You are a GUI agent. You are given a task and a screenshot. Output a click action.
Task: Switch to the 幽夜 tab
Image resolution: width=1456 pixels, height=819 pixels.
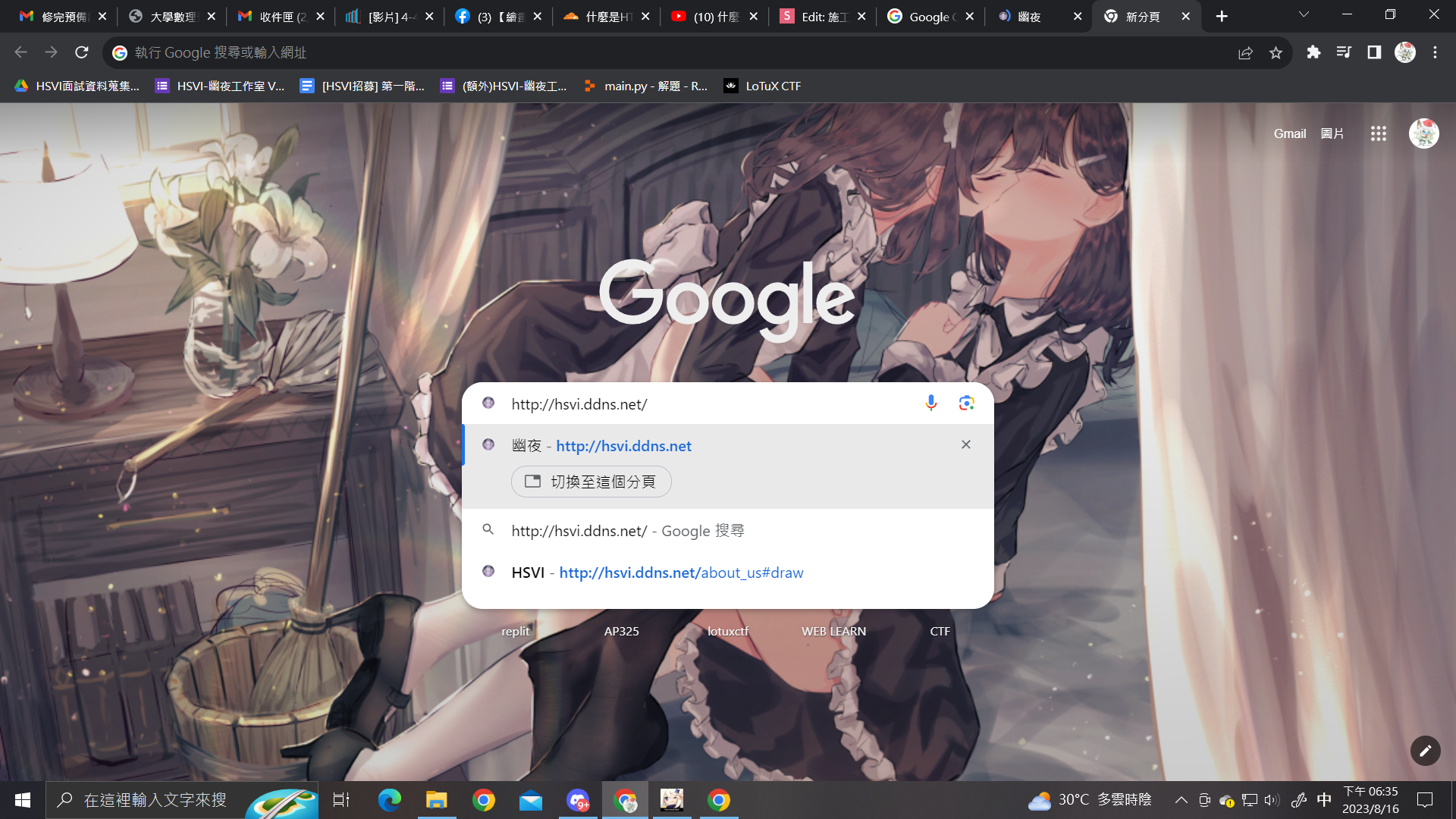[x=1029, y=17]
